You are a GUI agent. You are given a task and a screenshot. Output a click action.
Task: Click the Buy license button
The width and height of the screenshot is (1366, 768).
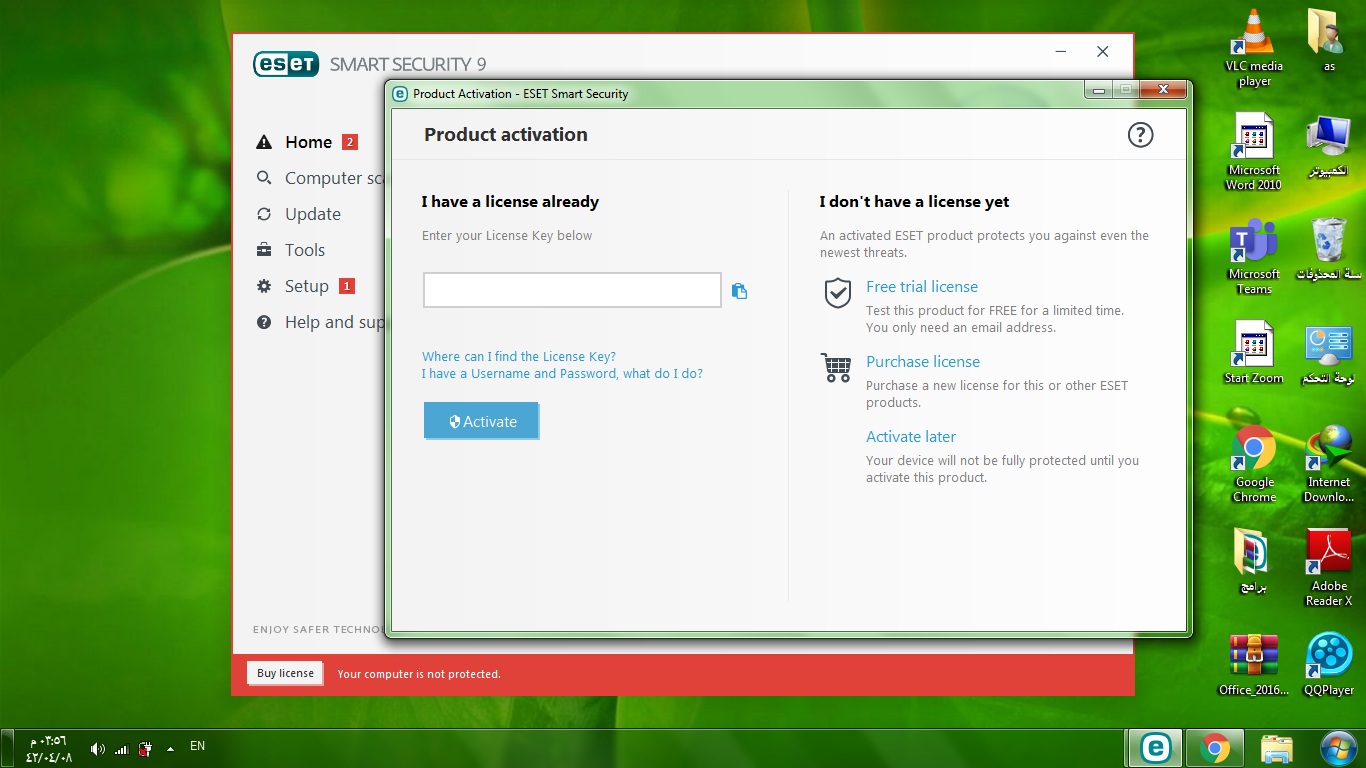click(285, 673)
